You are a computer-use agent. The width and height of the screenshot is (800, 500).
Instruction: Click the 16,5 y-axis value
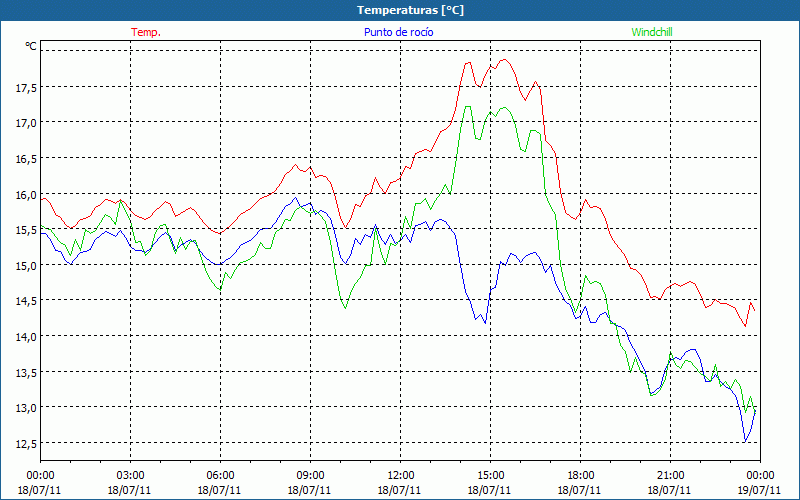coord(26,159)
